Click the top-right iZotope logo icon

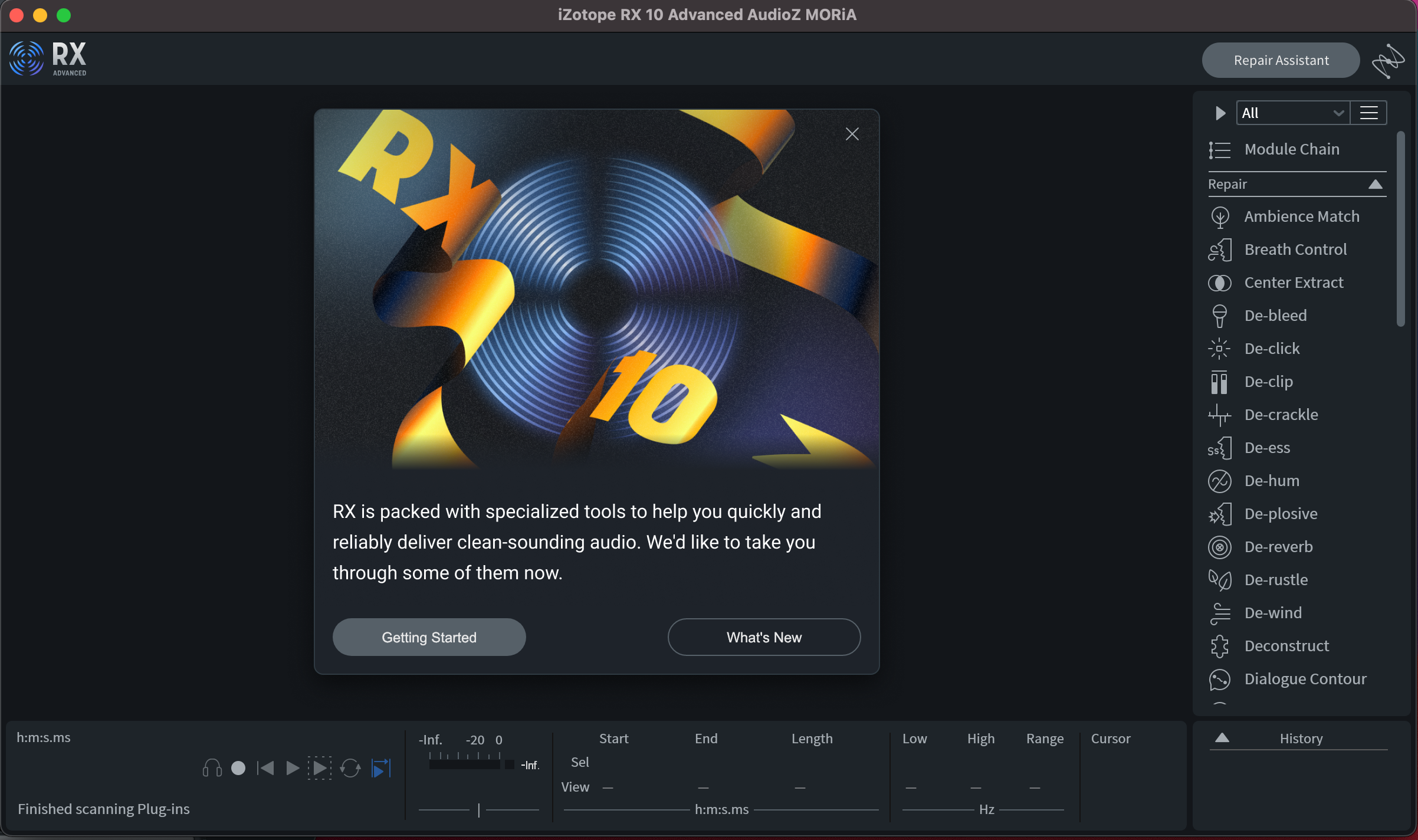coord(1388,61)
